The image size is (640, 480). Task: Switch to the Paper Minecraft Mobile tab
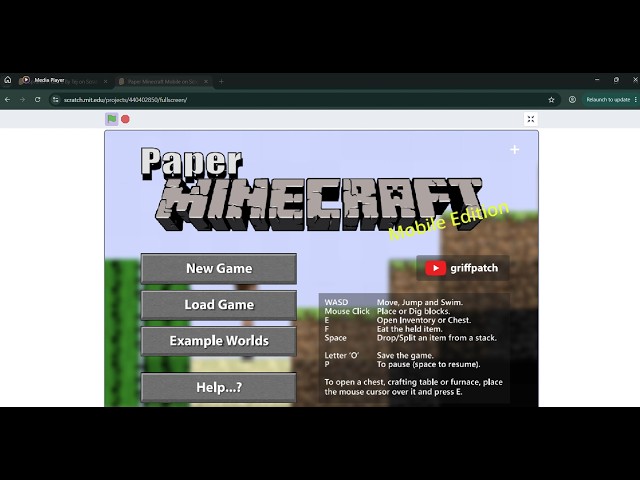(162, 82)
